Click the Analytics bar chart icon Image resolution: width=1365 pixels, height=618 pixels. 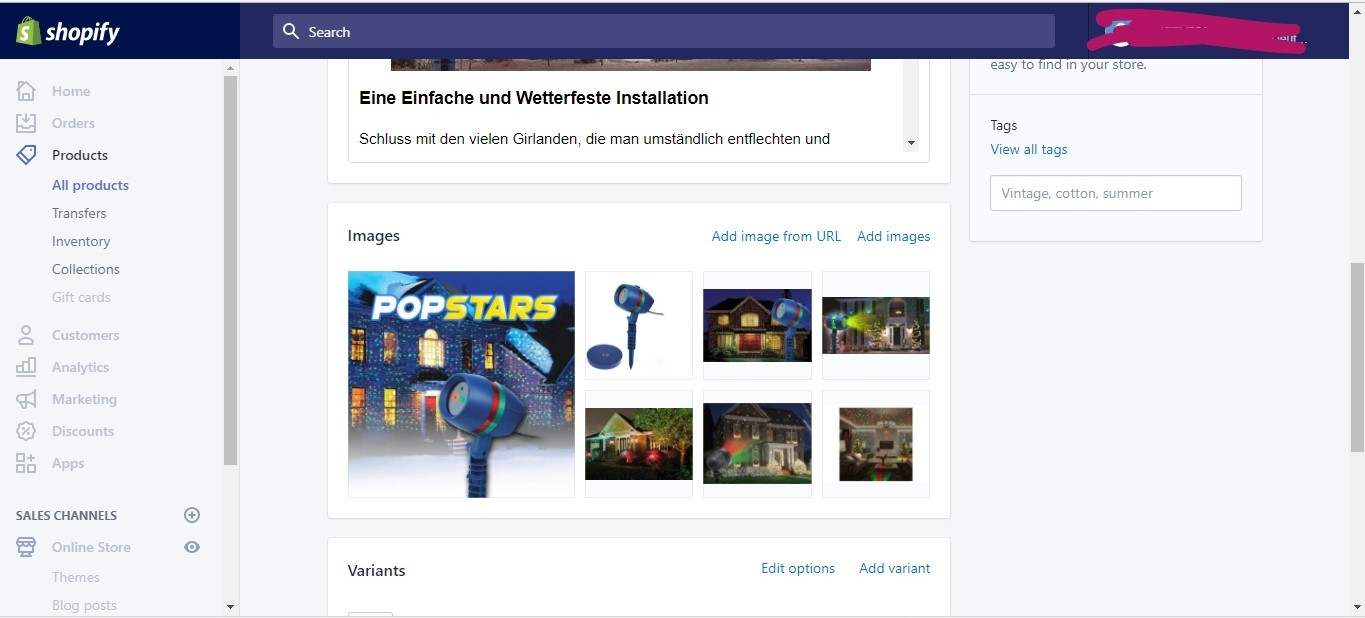click(x=26, y=367)
